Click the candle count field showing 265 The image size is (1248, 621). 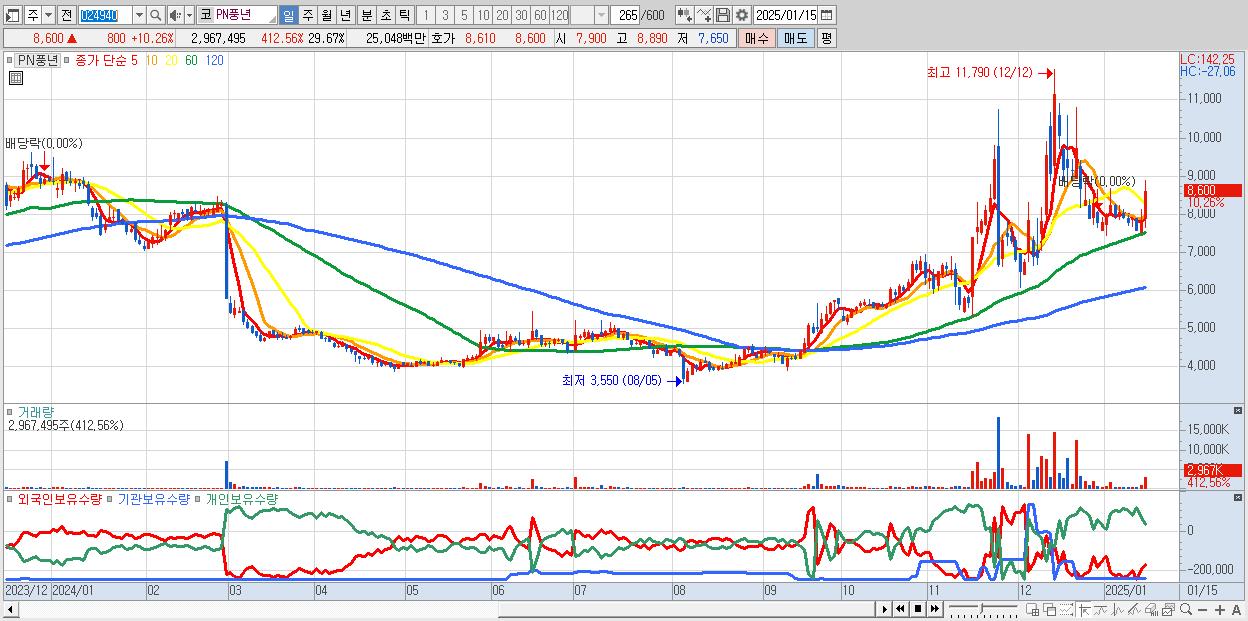626,15
